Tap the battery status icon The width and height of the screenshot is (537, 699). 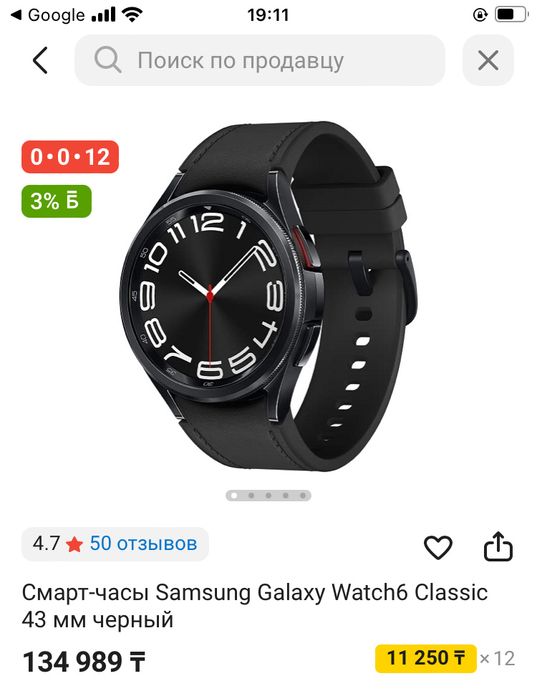[x=512, y=15]
